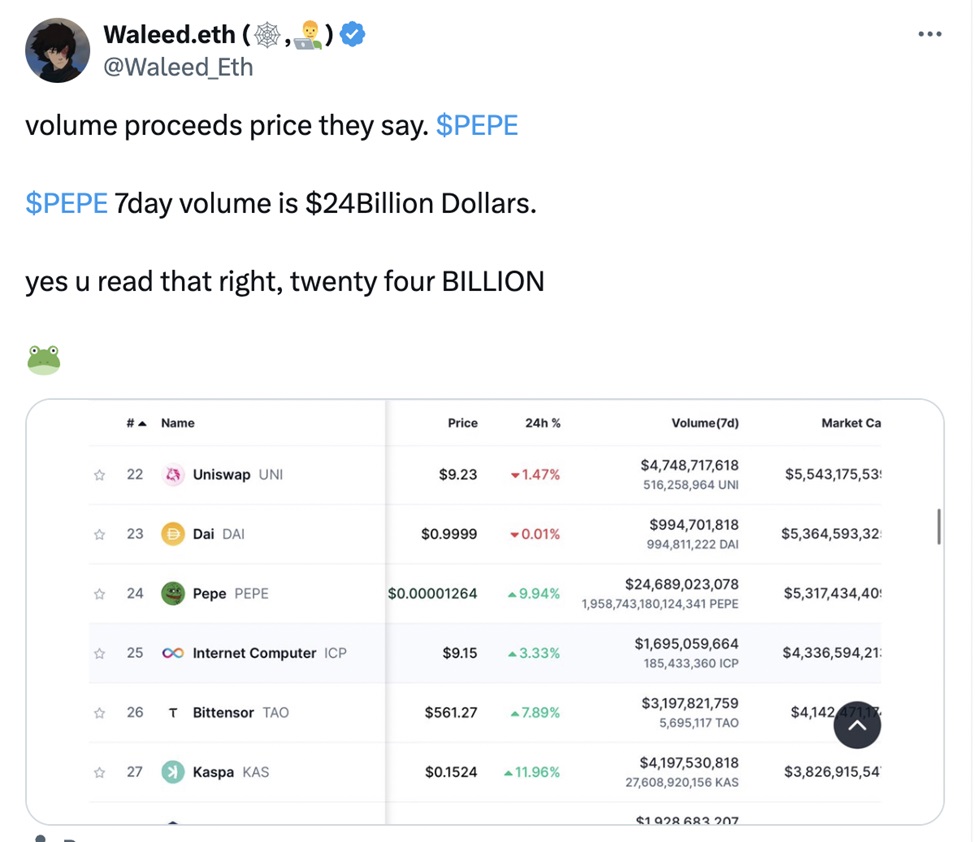Click the Internet Computer infinity logo
Viewport: 975px width, 842px height.
(173, 653)
